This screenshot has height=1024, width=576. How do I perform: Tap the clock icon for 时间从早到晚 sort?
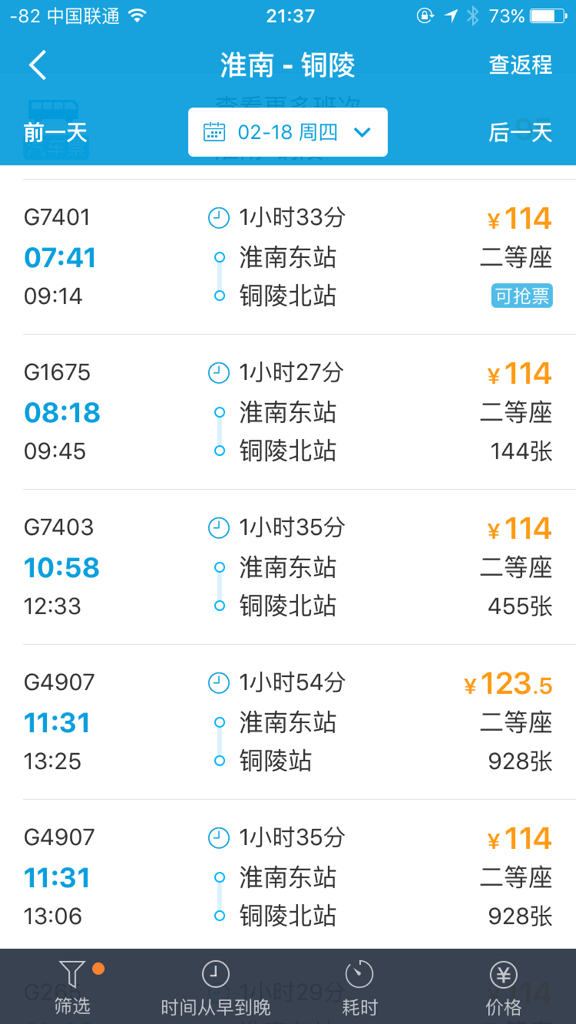point(216,974)
